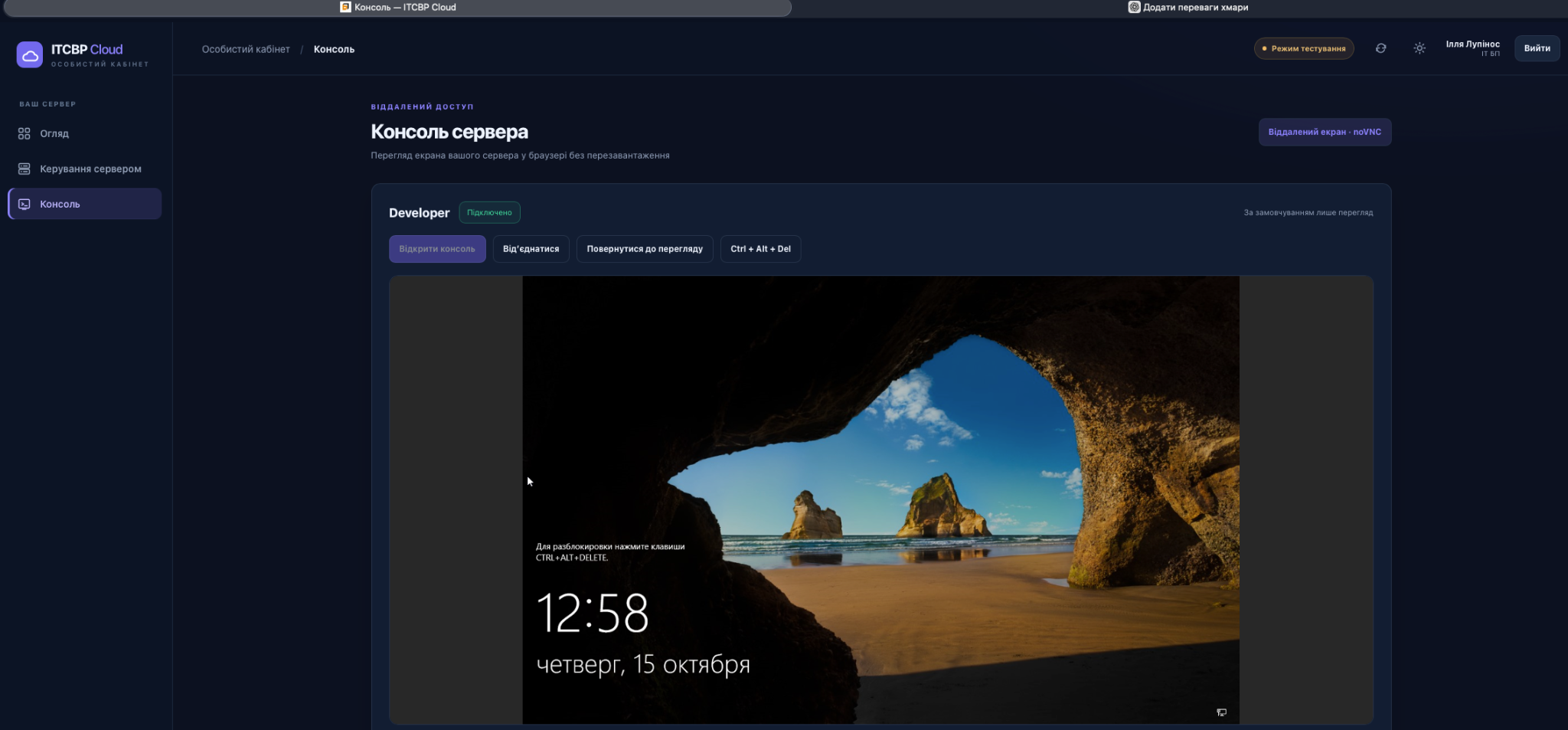Click the refresh icon in top bar
Screen dimensions: 1568x730
click(x=1380, y=48)
